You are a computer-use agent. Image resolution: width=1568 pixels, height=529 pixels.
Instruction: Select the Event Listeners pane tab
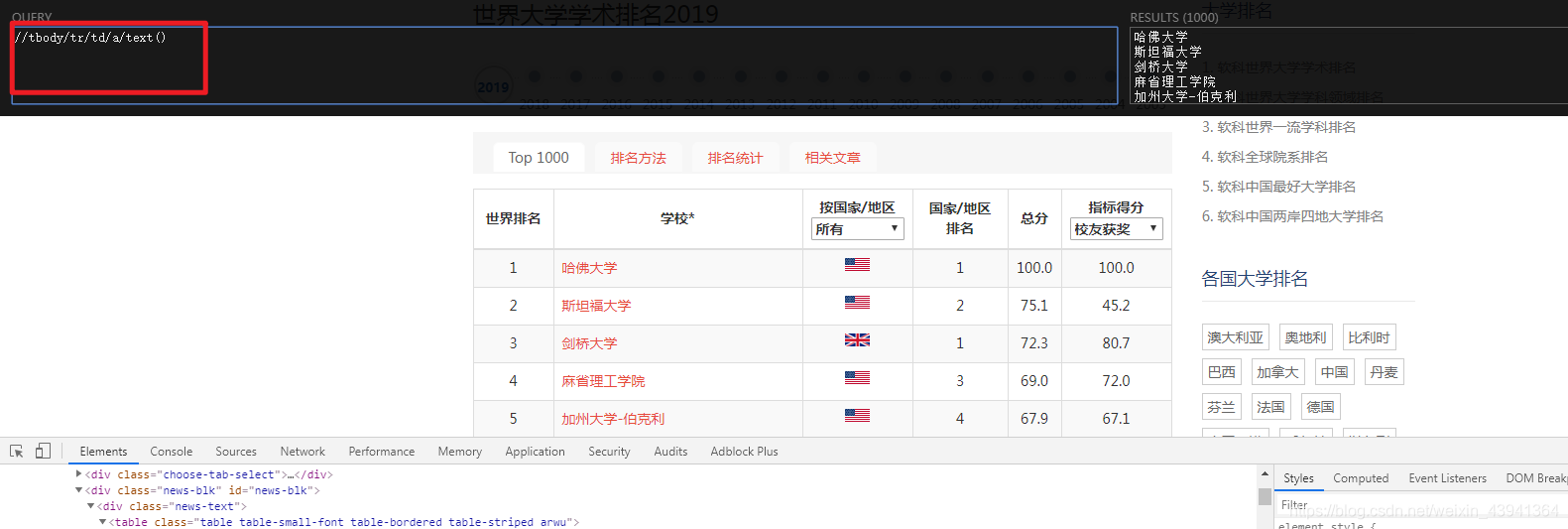(1448, 478)
